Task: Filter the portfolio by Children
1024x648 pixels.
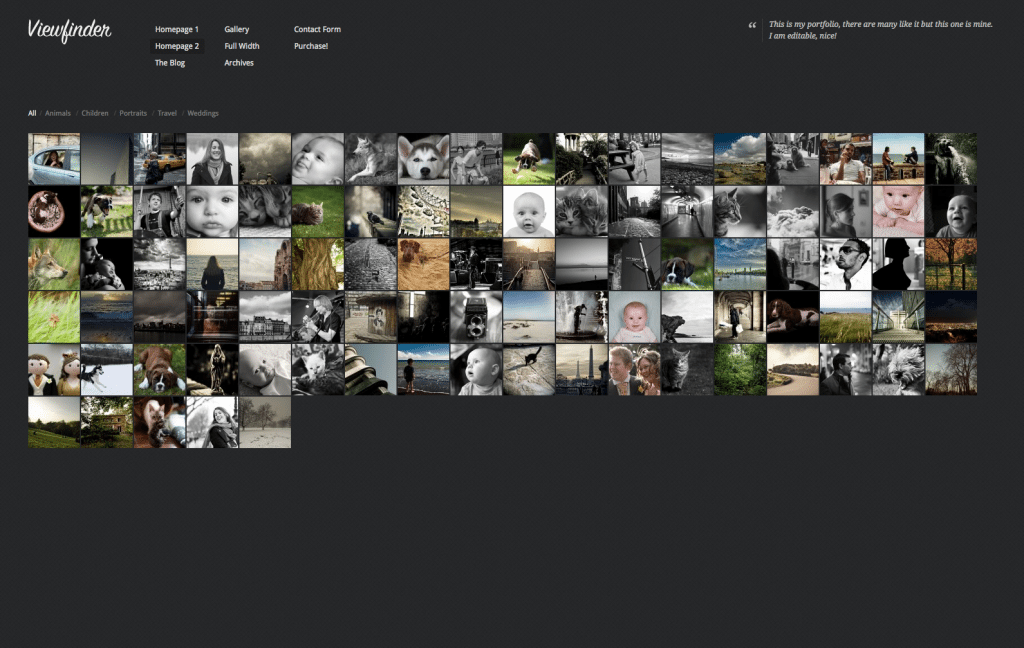Action: (95, 114)
